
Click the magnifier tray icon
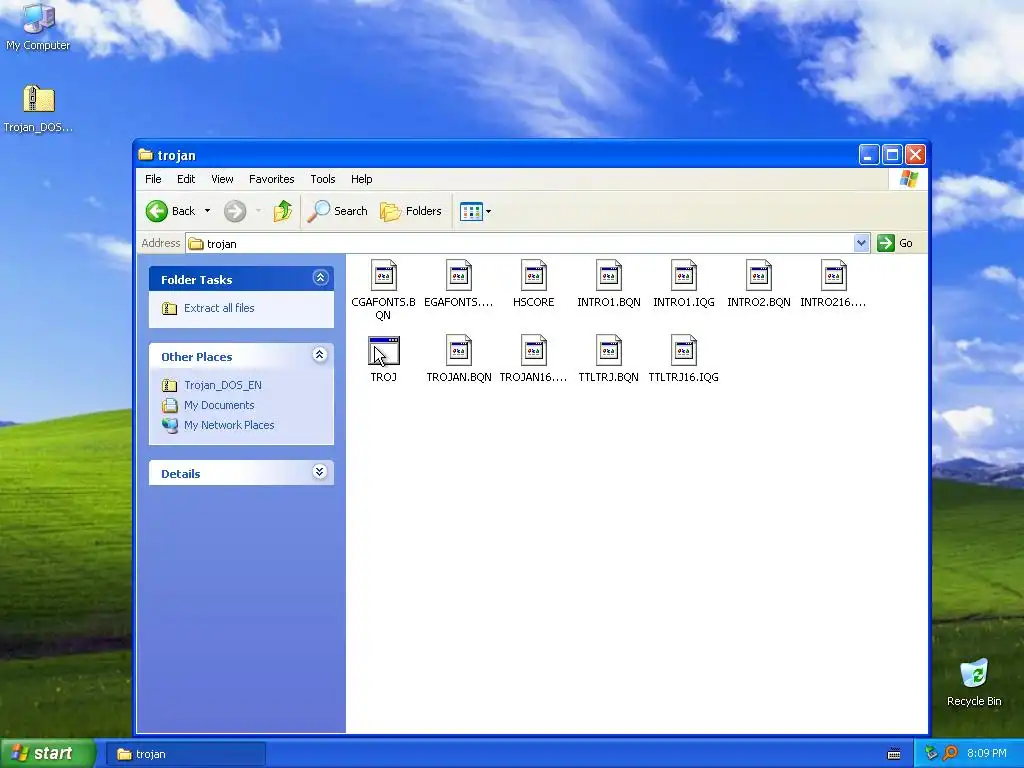pos(950,753)
